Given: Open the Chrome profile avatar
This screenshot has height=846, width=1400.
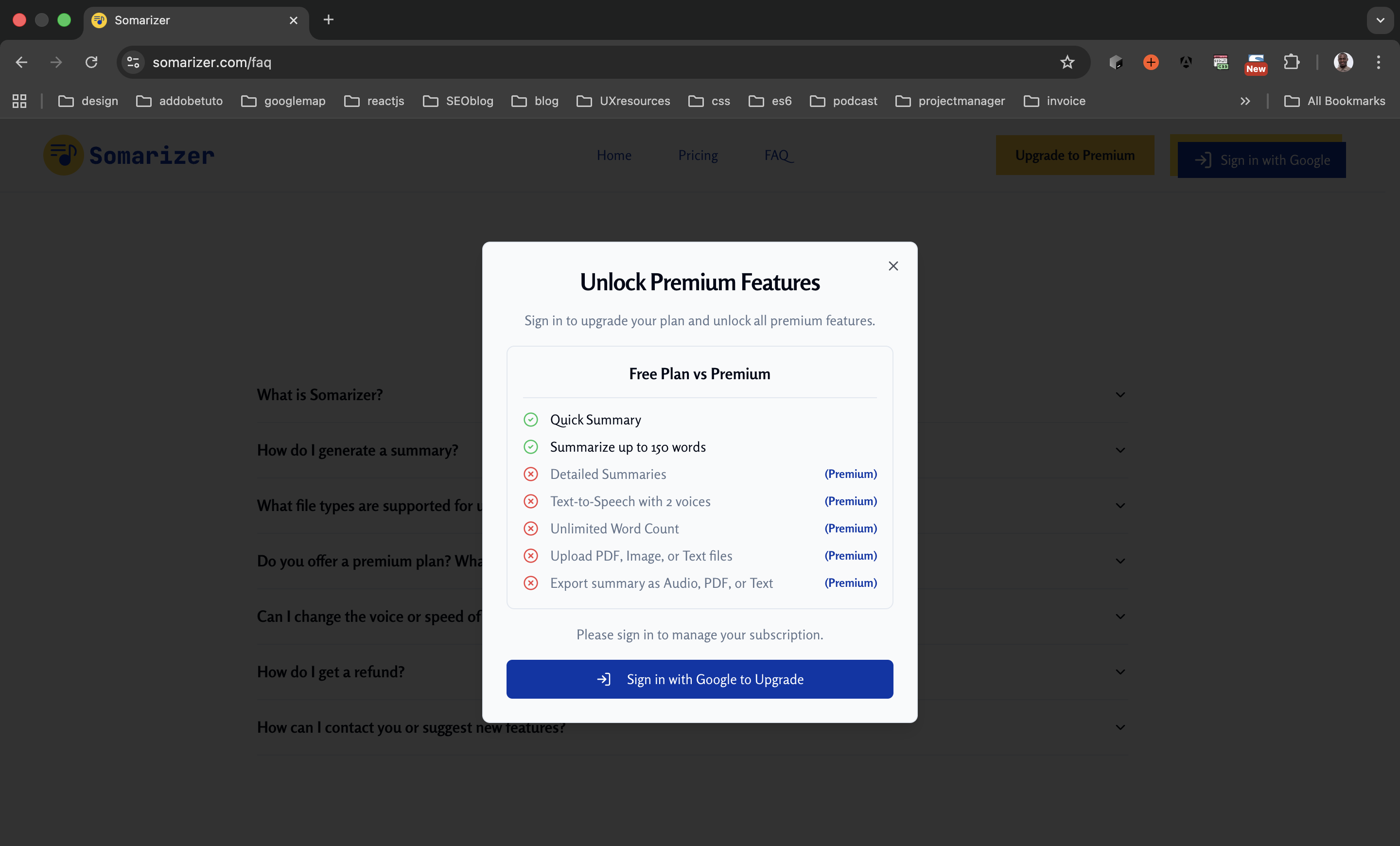Looking at the screenshot, I should click(x=1343, y=62).
